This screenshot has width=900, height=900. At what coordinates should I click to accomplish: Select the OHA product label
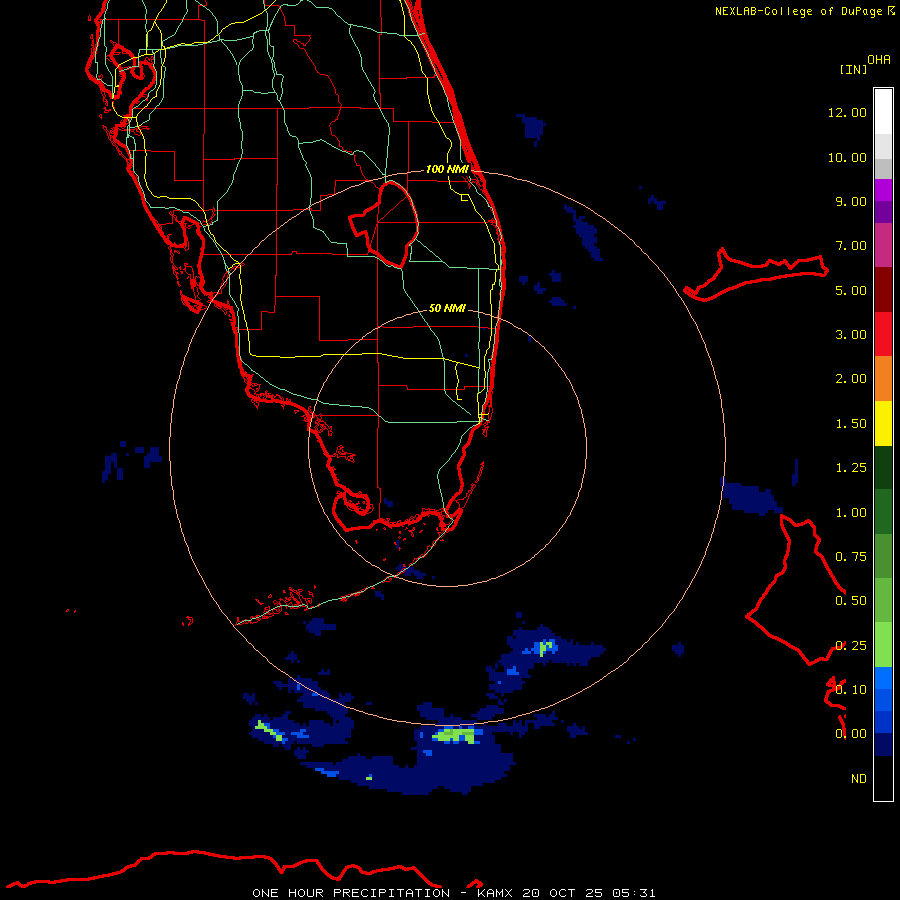[x=879, y=60]
